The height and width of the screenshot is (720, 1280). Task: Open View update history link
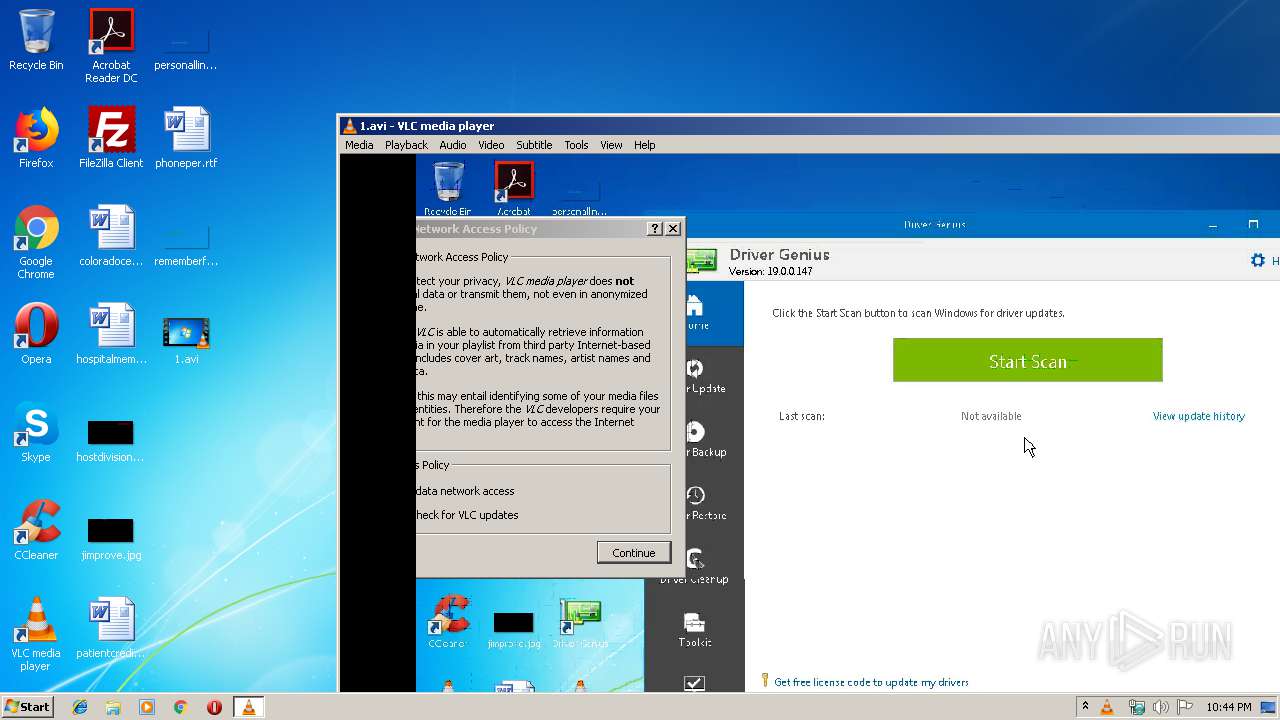tap(1198, 416)
